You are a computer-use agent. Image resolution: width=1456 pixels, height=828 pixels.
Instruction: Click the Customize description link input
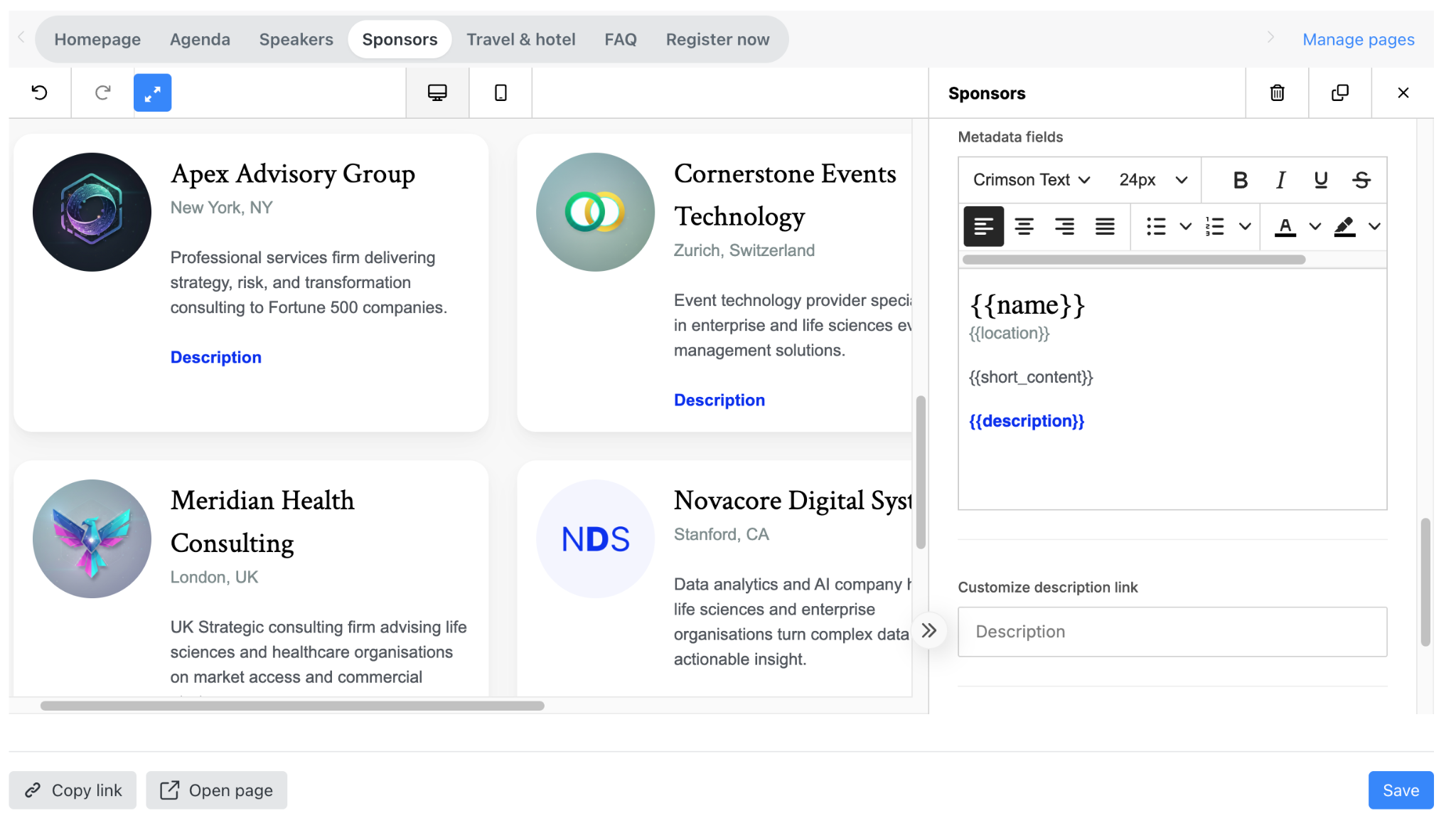click(x=1172, y=632)
